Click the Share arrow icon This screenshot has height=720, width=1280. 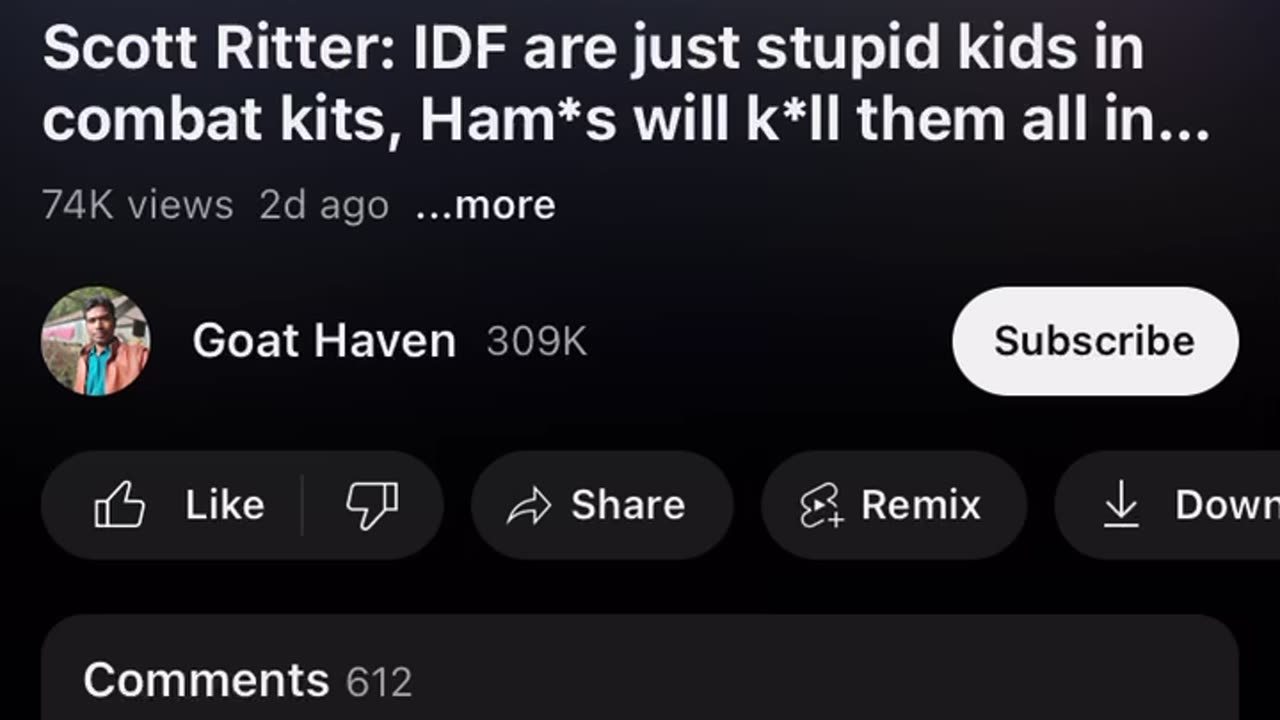click(x=529, y=506)
